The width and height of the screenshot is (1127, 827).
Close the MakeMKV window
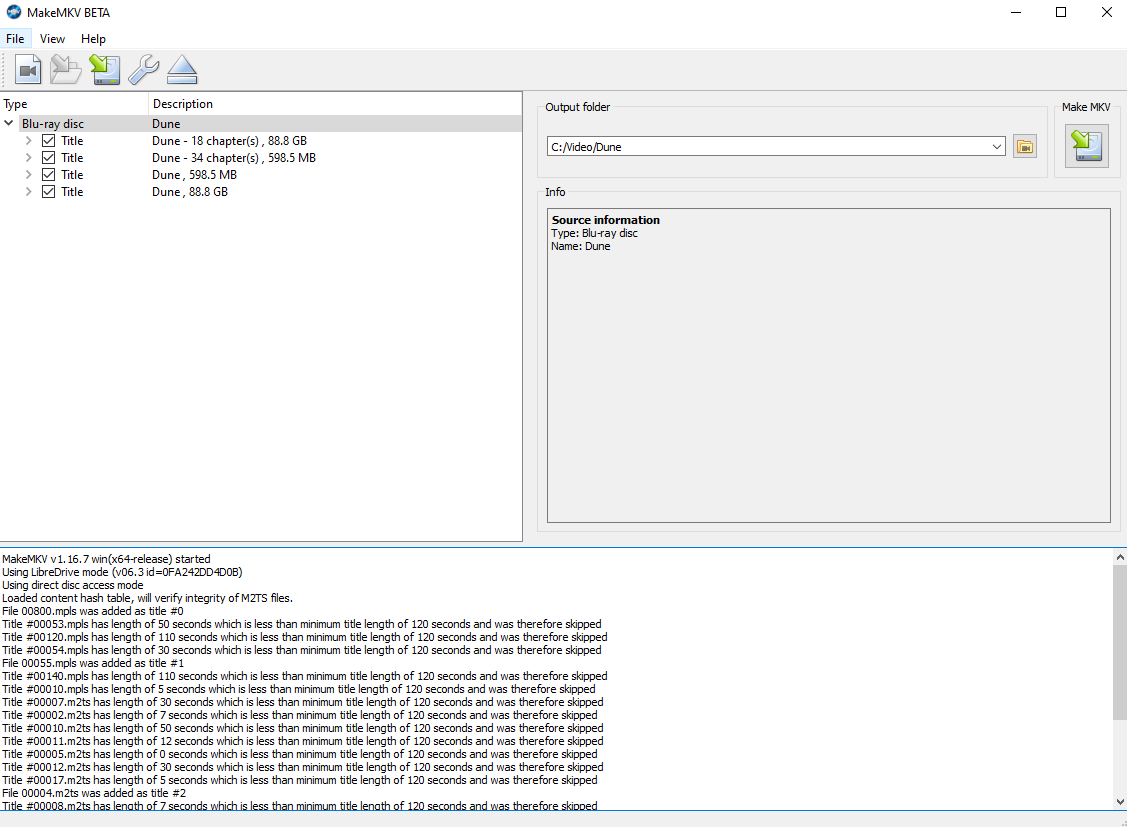coord(1107,12)
